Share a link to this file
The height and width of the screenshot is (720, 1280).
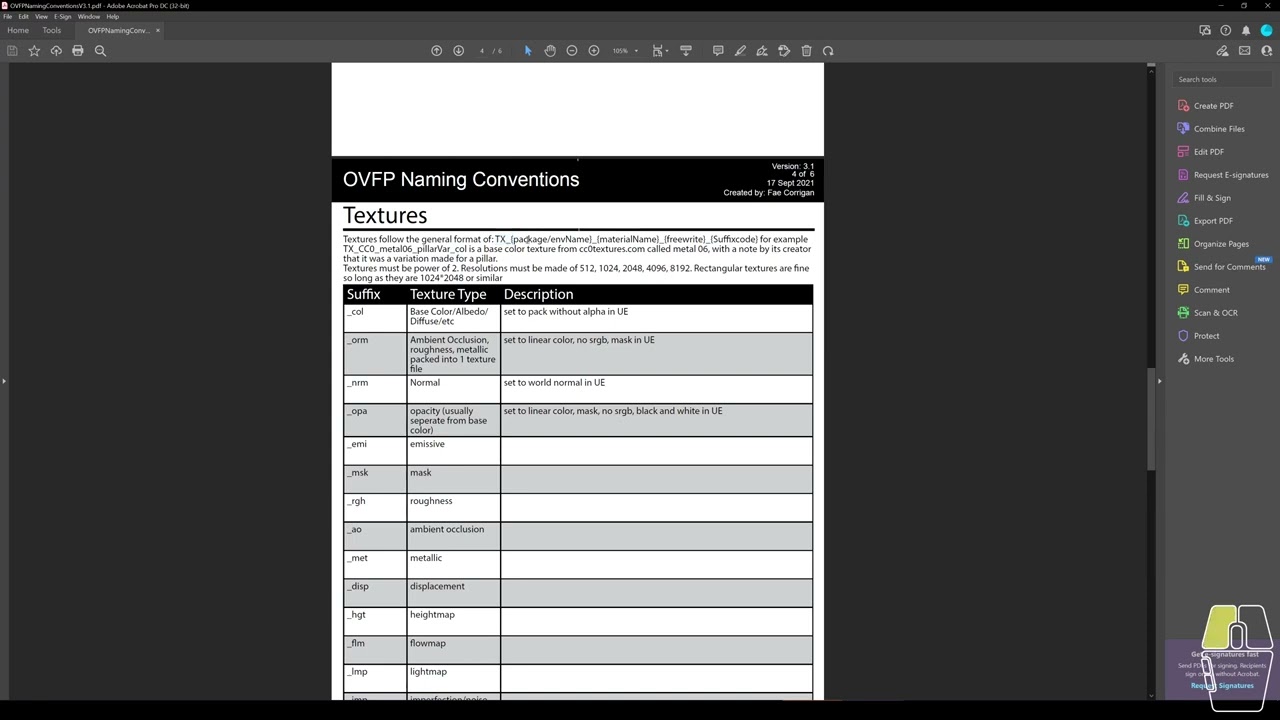coord(1222,51)
